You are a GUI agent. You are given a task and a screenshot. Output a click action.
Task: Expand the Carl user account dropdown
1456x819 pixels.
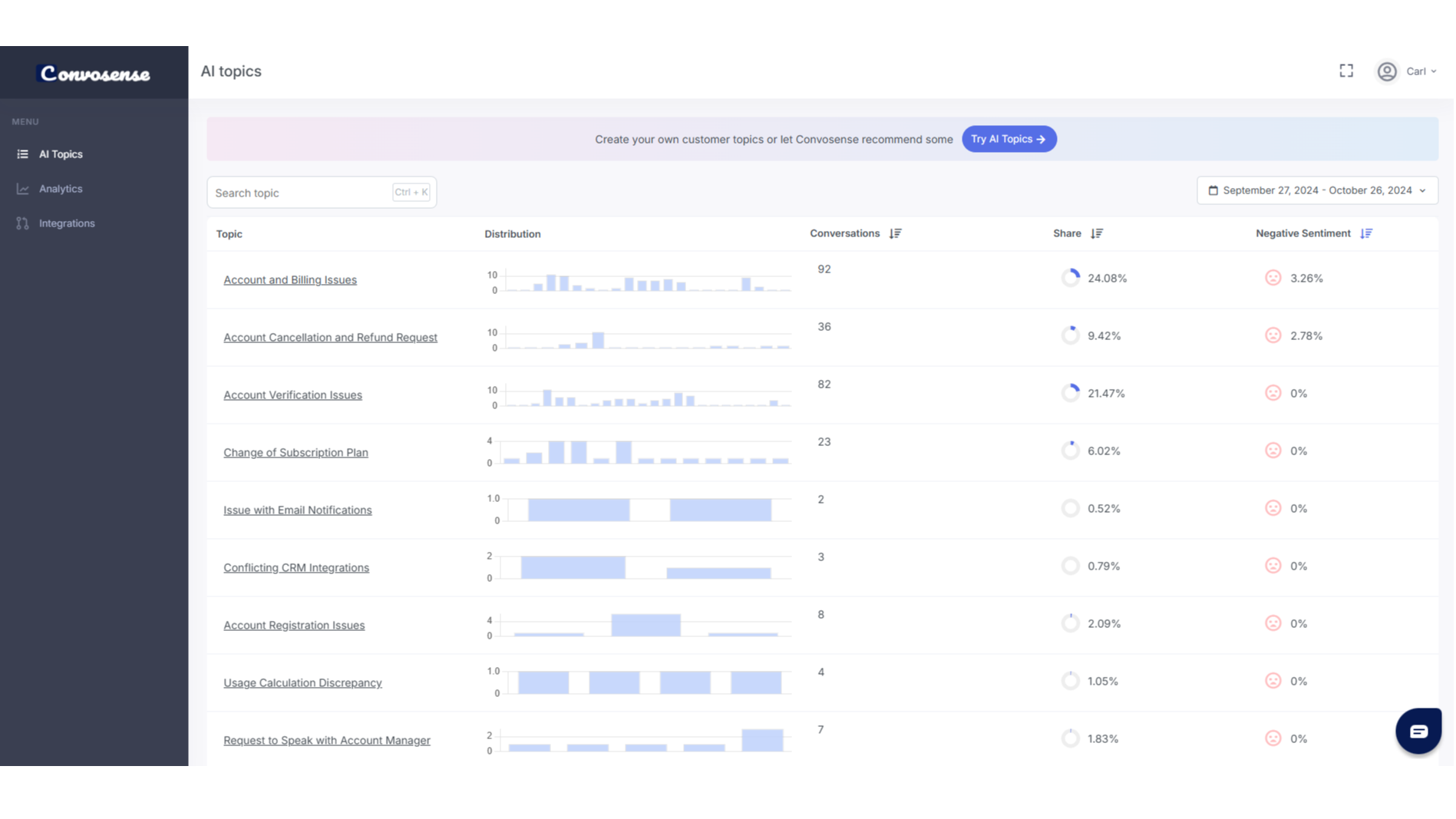coord(1421,71)
